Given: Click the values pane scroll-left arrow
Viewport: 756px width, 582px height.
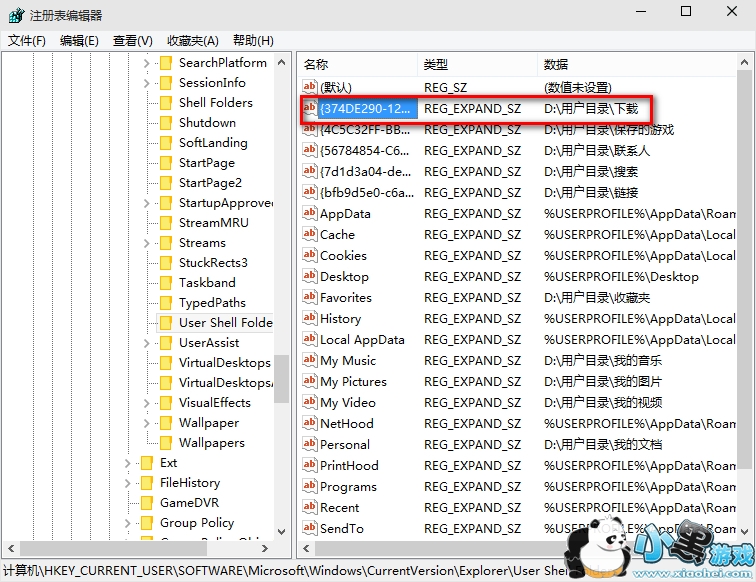Looking at the screenshot, I should [x=306, y=548].
